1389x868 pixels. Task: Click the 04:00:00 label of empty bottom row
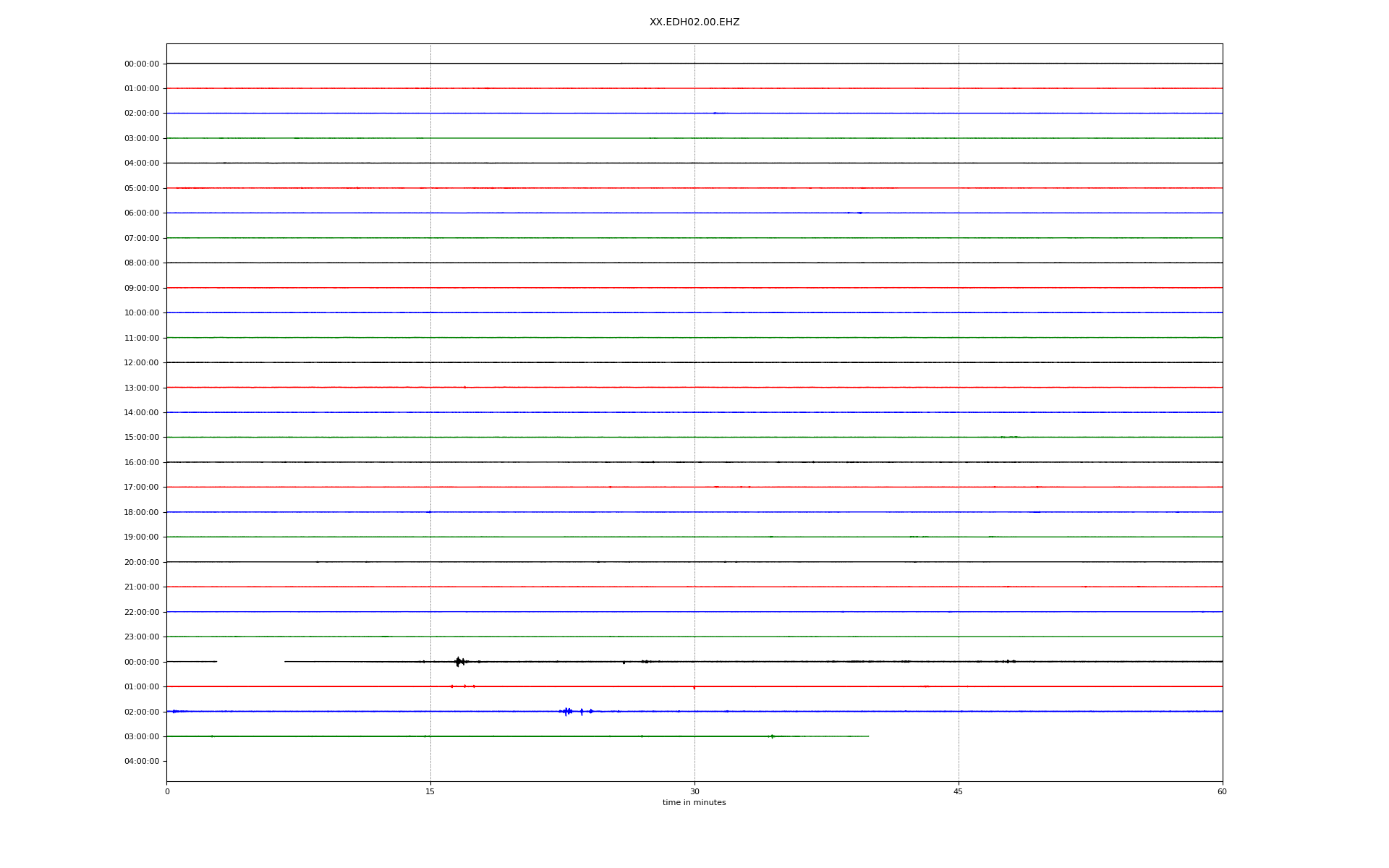(141, 762)
